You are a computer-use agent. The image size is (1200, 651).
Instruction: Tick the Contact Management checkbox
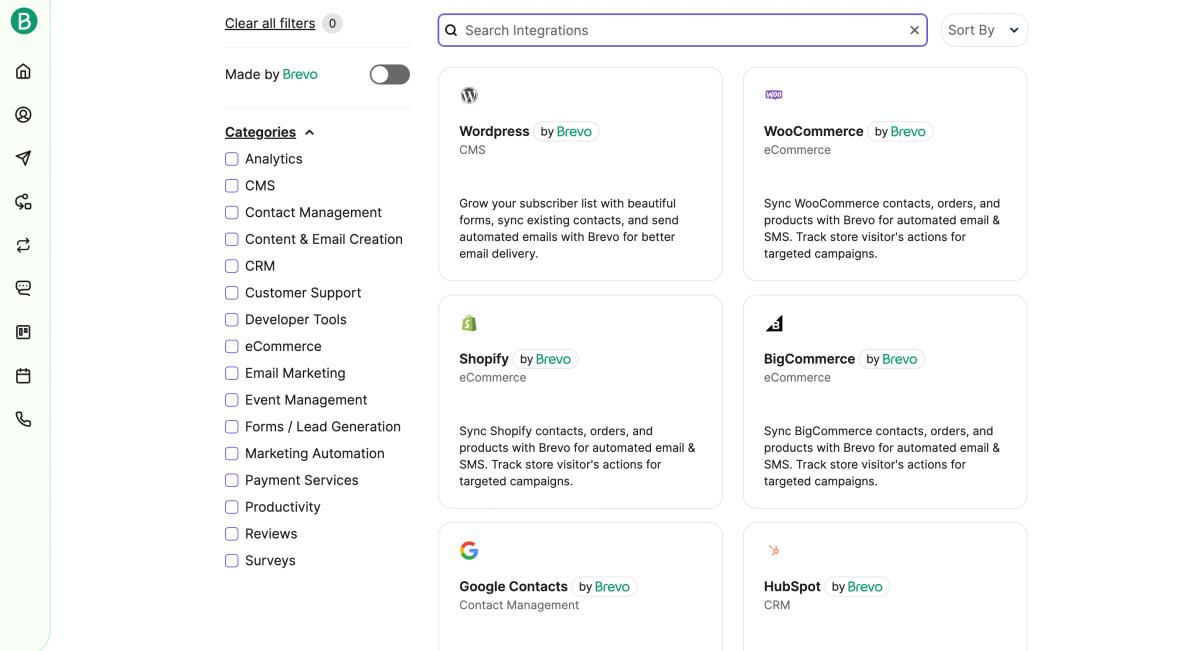[x=232, y=212]
